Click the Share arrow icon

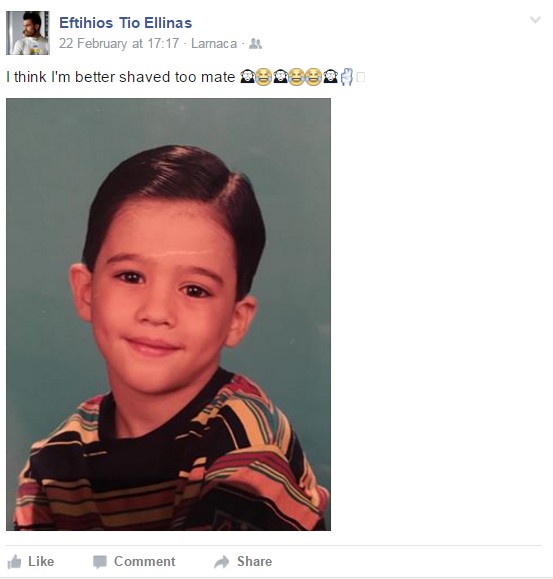pos(221,562)
